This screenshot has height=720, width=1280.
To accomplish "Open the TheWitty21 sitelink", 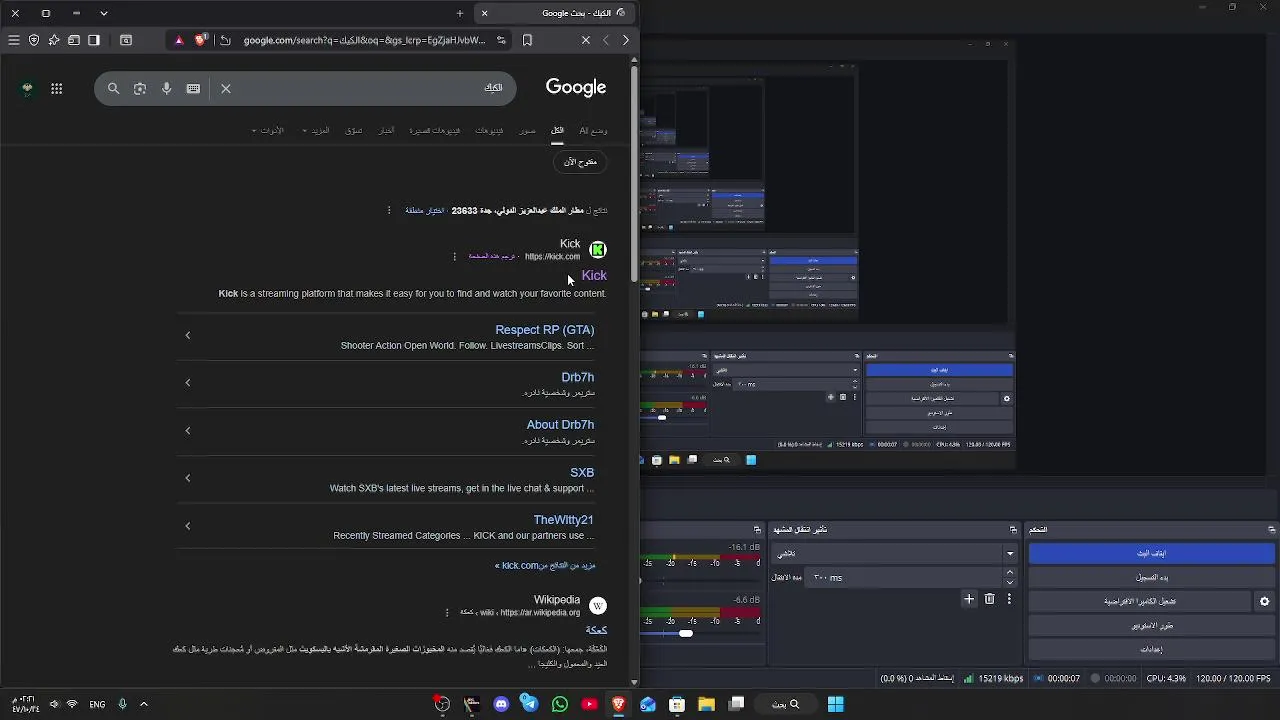I will 563,519.
